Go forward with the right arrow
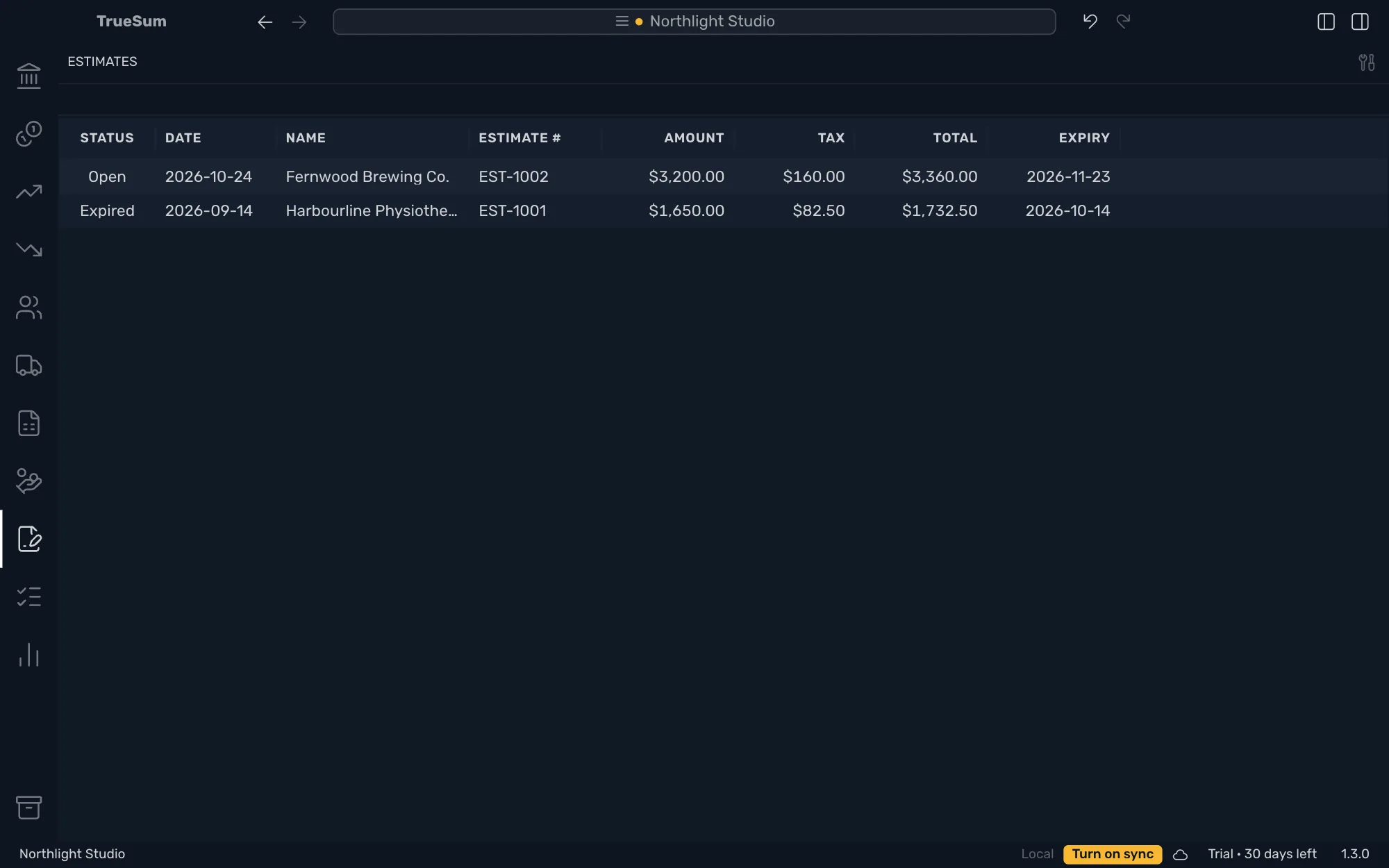Image resolution: width=1389 pixels, height=868 pixels. tap(299, 22)
